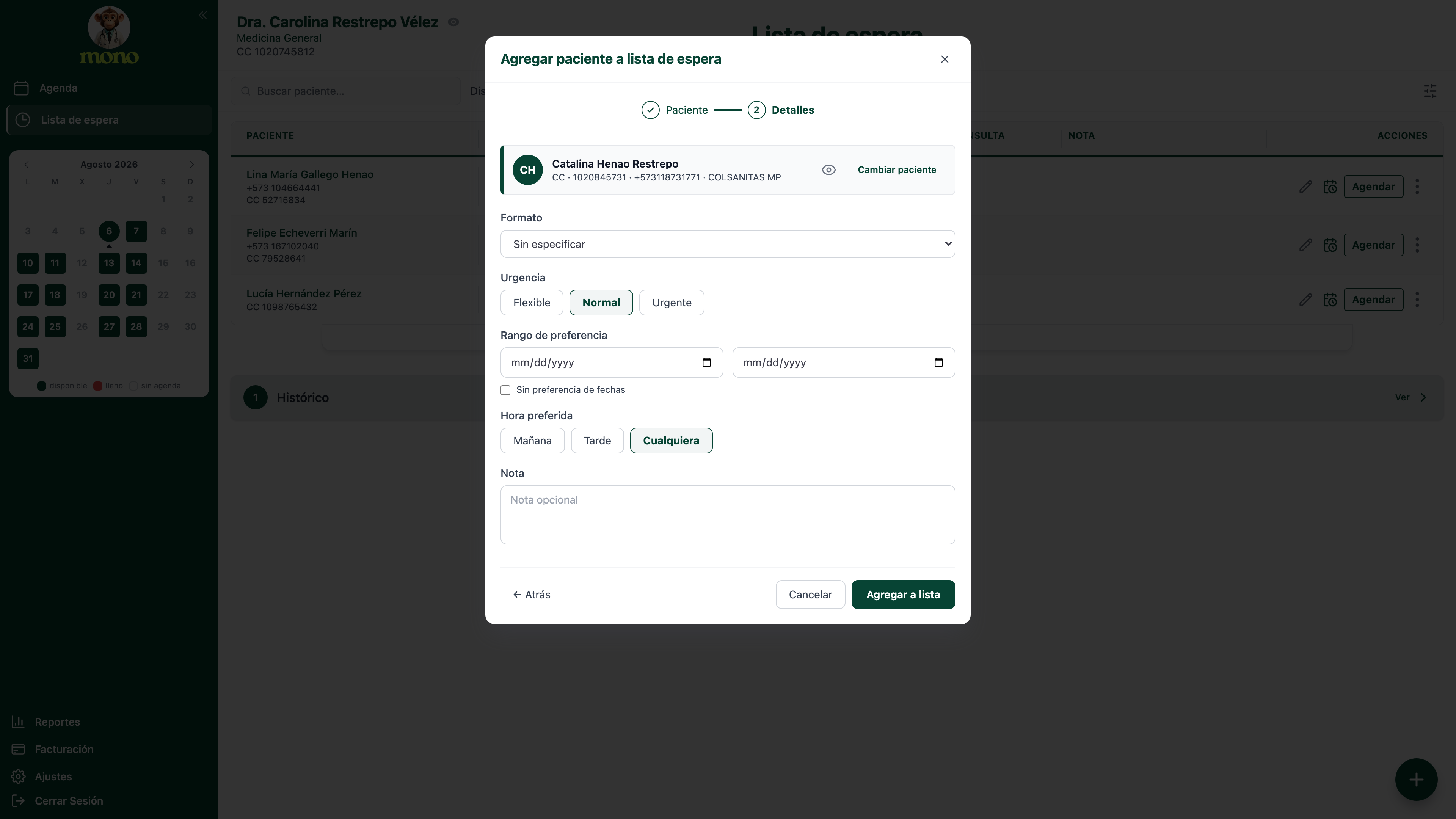Open table filter settings icon
This screenshot has height=819, width=1456.
[x=1430, y=91]
